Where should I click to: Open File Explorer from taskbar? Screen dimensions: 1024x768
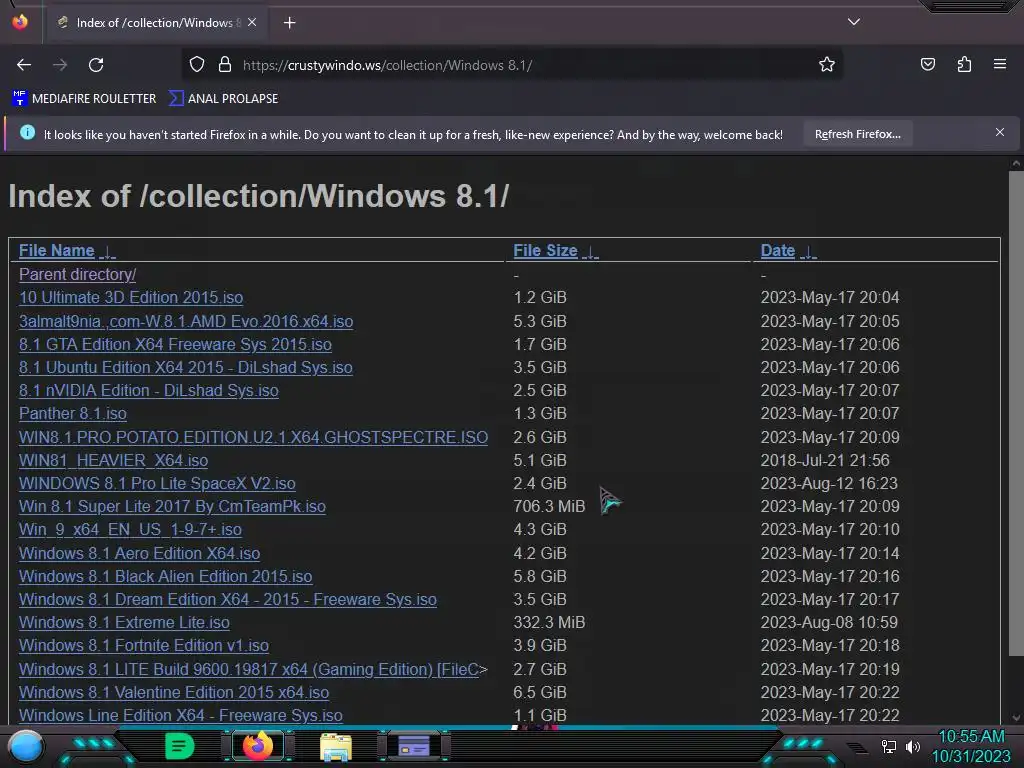point(336,747)
